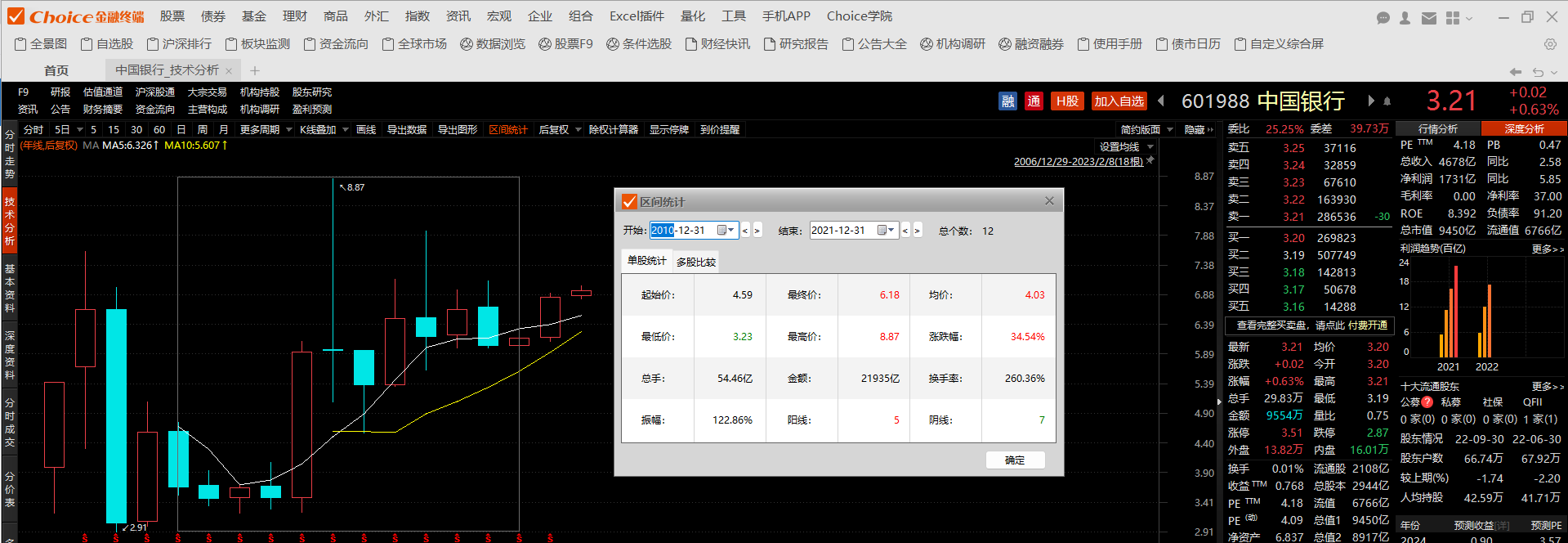
Task: Click the 隐藏 panel button
Action: click(x=1199, y=130)
